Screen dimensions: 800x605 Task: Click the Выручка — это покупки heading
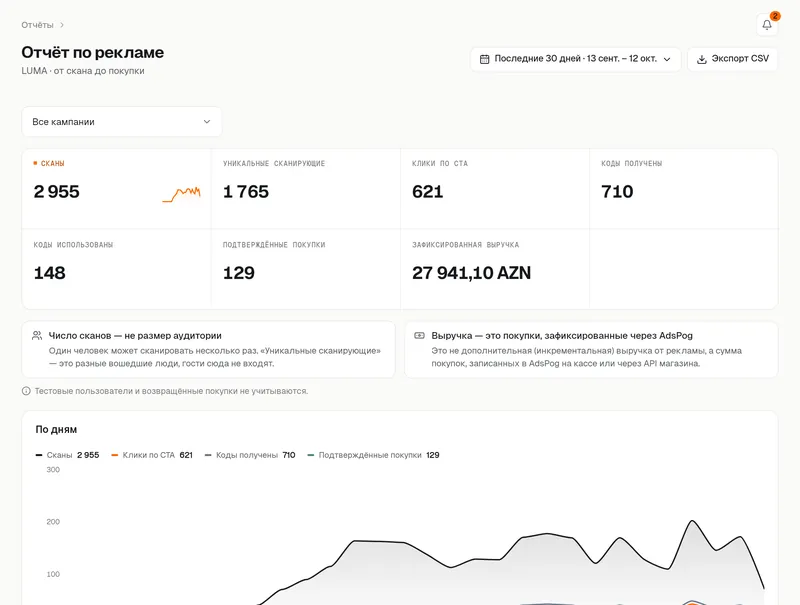562,336
